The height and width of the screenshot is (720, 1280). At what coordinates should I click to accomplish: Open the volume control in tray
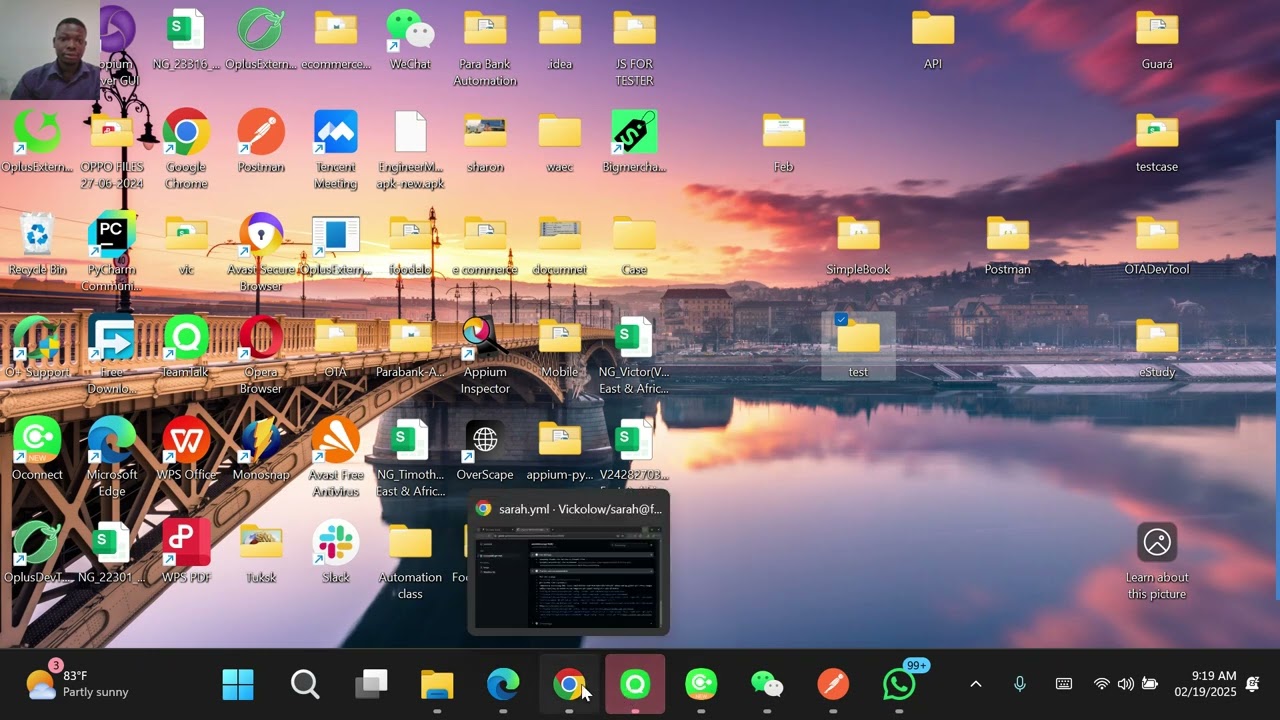click(1125, 684)
